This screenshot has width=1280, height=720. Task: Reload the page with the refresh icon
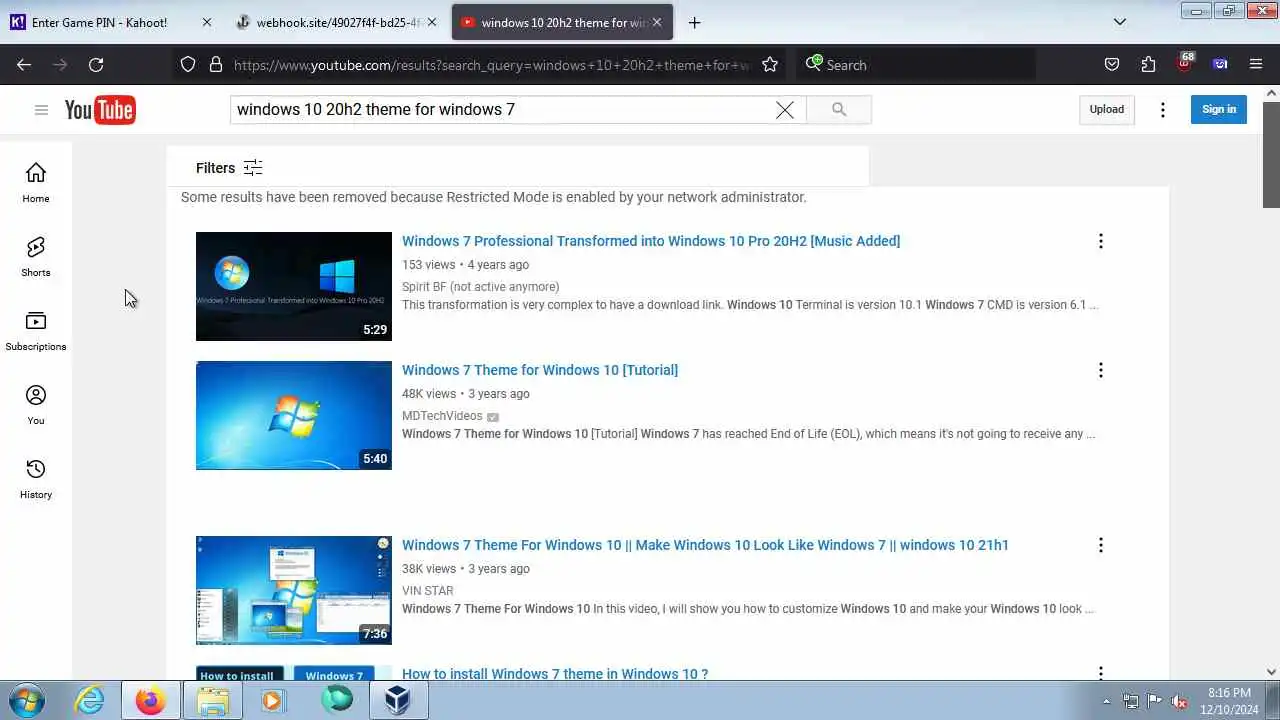pyautogui.click(x=96, y=65)
